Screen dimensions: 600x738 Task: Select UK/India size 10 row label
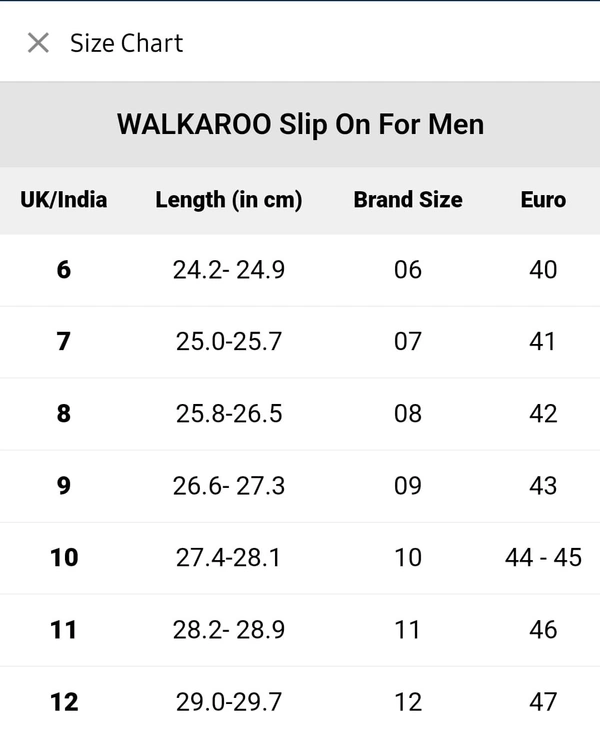(x=64, y=557)
